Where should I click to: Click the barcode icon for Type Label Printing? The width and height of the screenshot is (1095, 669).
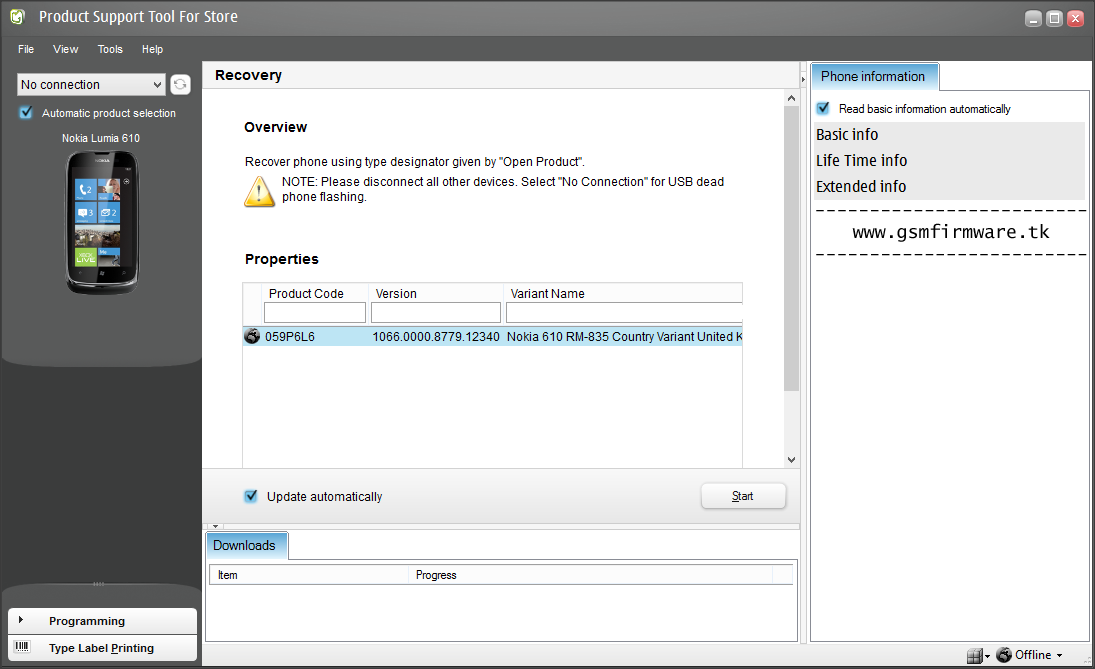pos(22,647)
